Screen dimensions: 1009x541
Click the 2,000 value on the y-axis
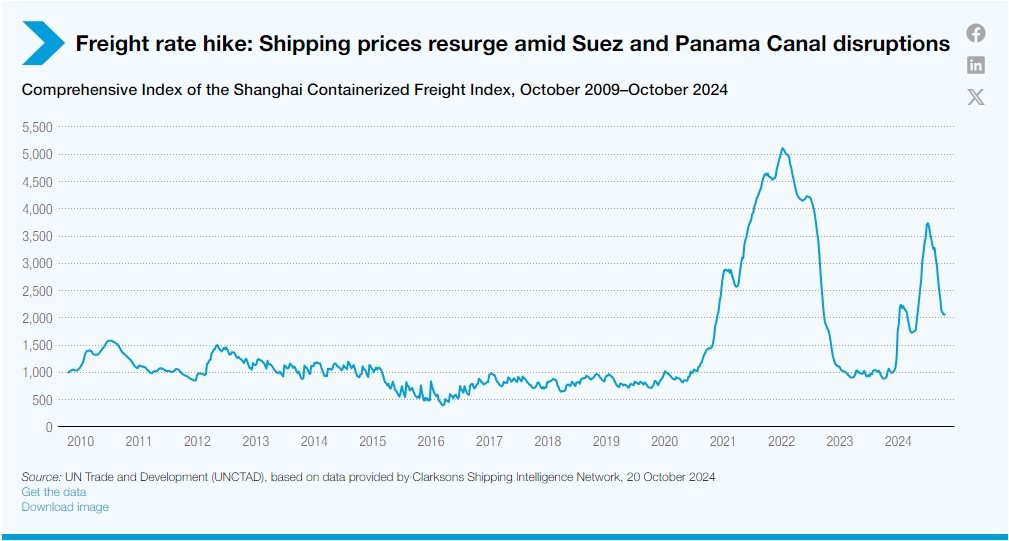37,318
